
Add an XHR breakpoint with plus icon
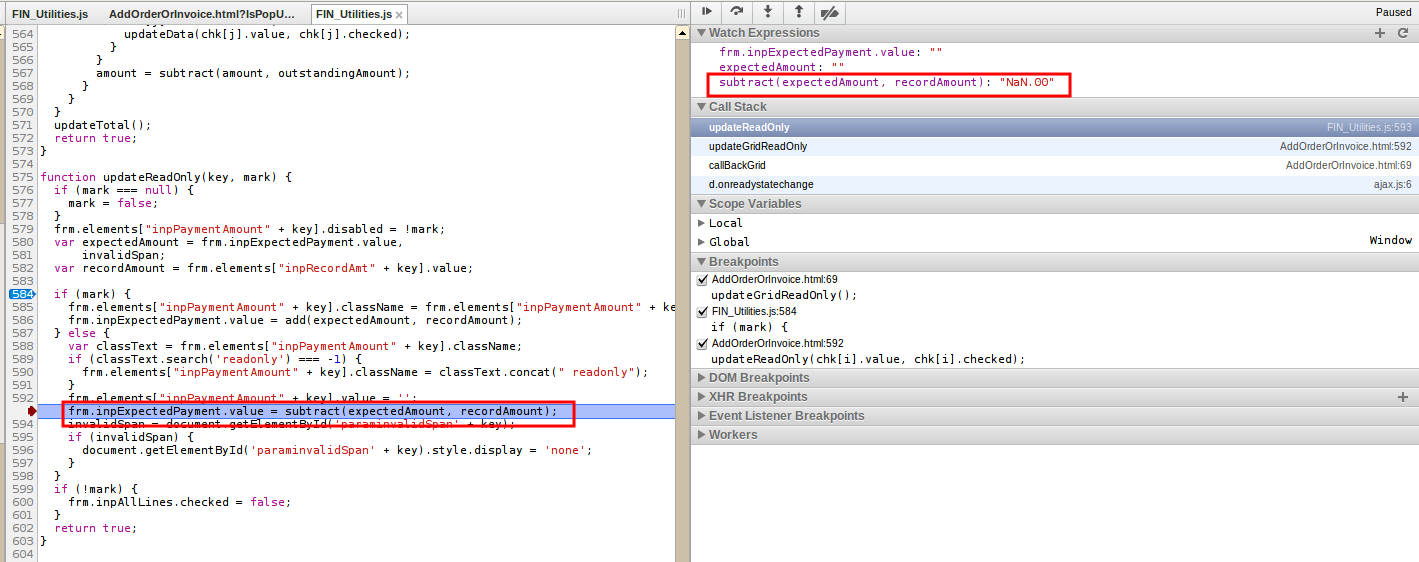pos(1402,397)
